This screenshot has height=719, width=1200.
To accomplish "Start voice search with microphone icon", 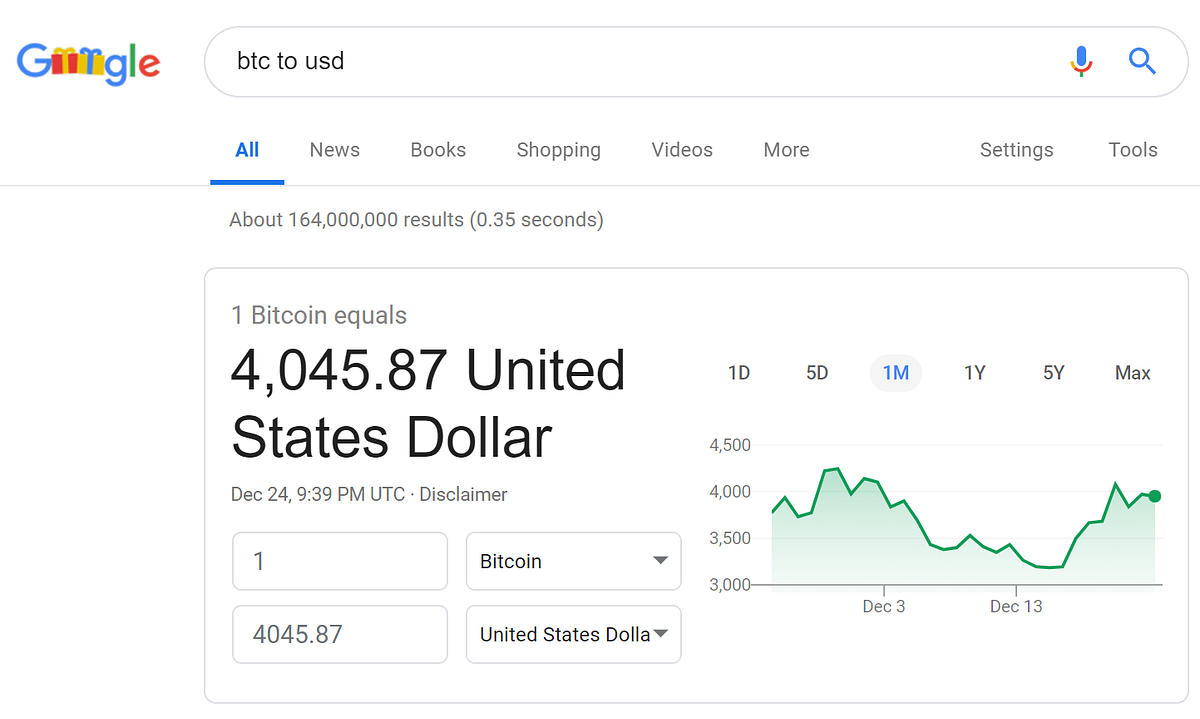I will click(1081, 62).
